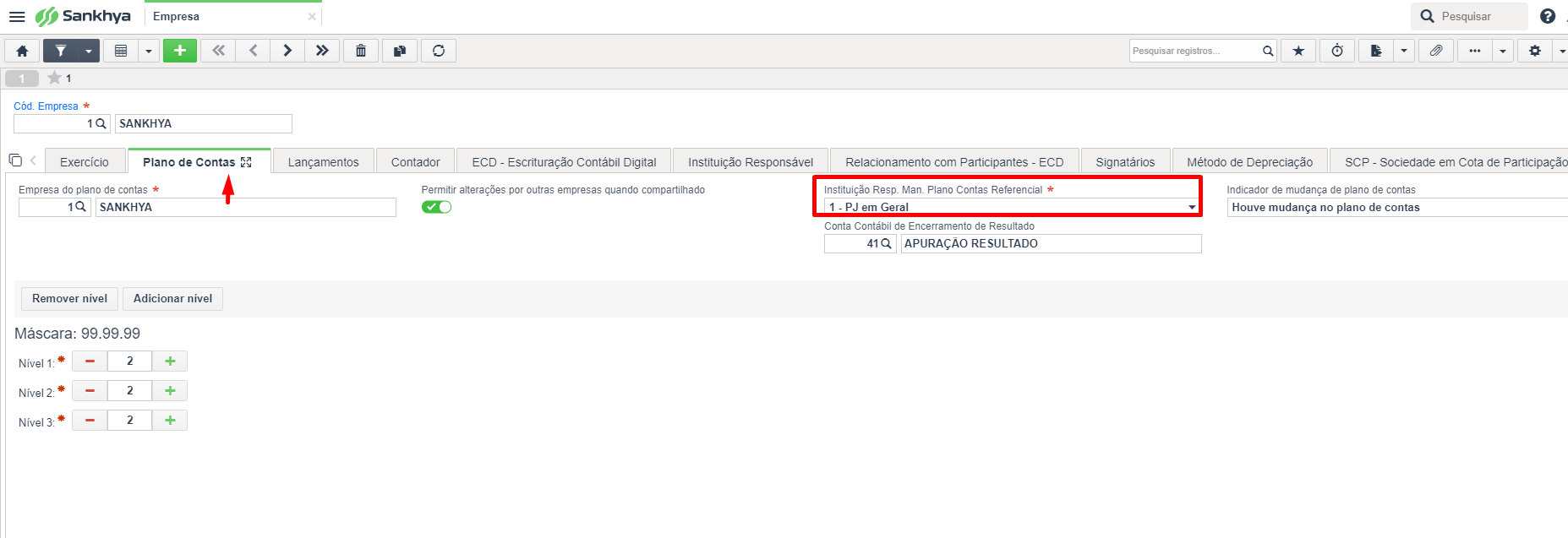This screenshot has height=538, width=1568.
Task: Open the hamburger menu next to Sankhya logo
Action: (x=17, y=16)
